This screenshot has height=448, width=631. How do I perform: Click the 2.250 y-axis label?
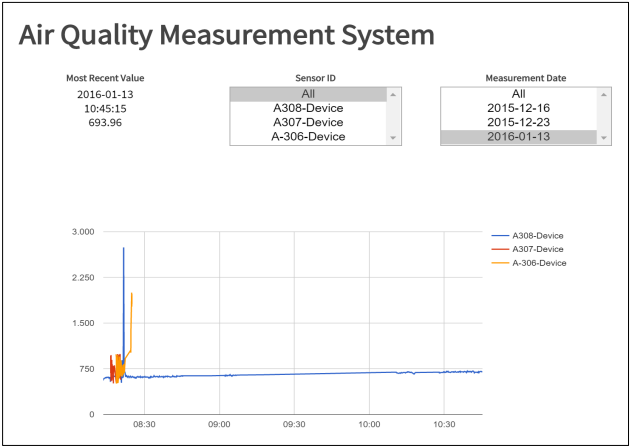[83, 278]
